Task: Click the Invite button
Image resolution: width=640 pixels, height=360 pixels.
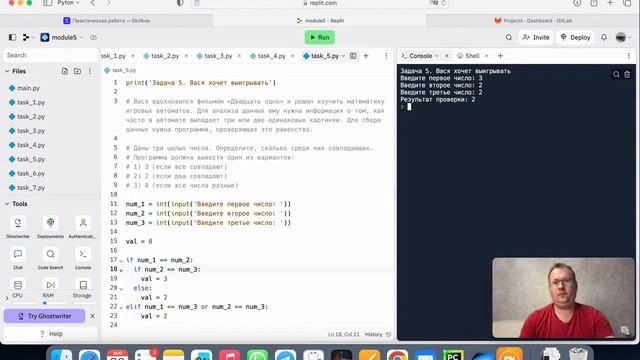Action: pyautogui.click(x=536, y=38)
